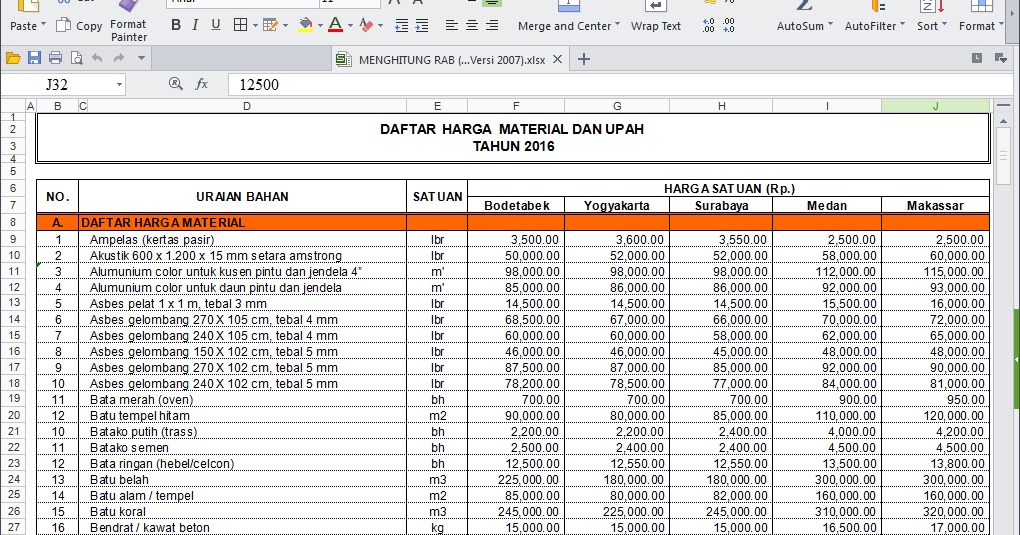1020x535 pixels.
Task: Open the quick access toolbar customize arrow
Action: coord(141,58)
